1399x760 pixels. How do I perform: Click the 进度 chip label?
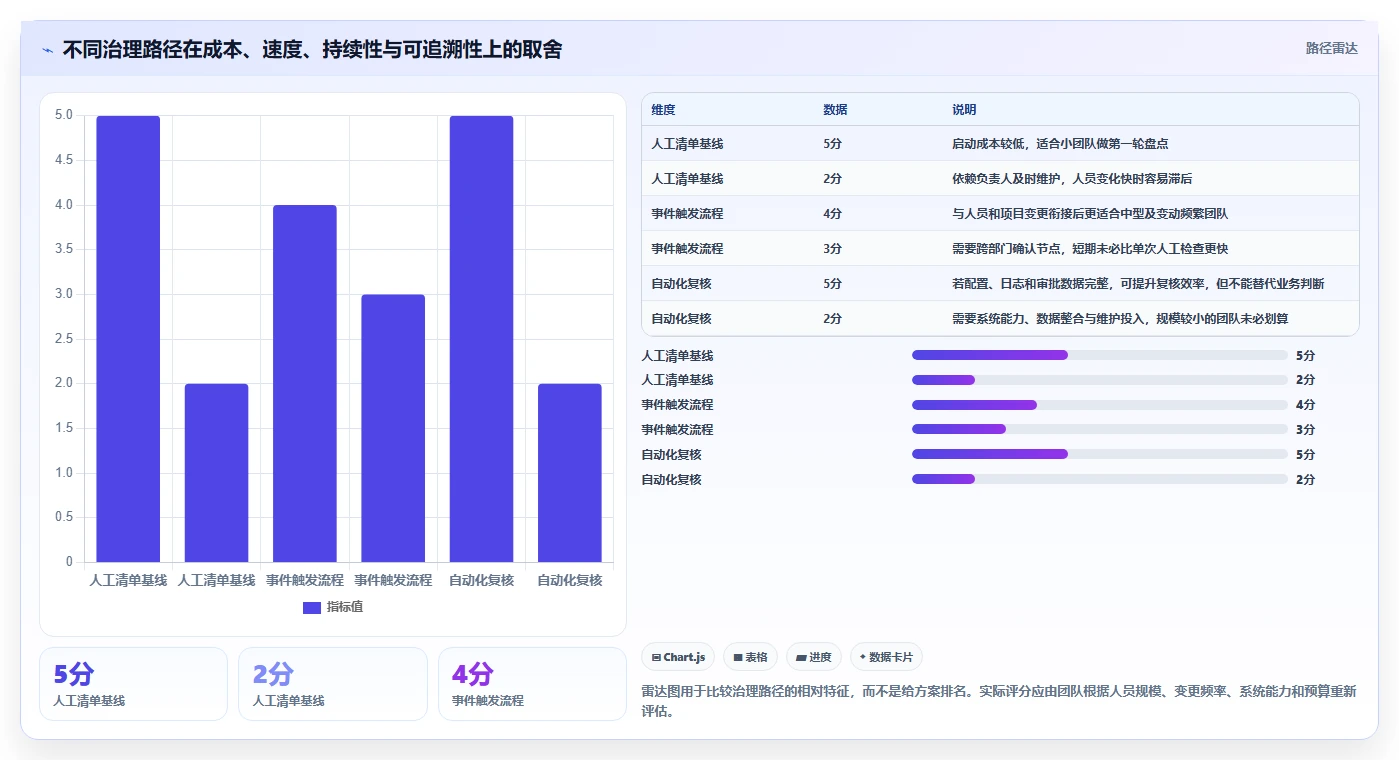[820, 658]
